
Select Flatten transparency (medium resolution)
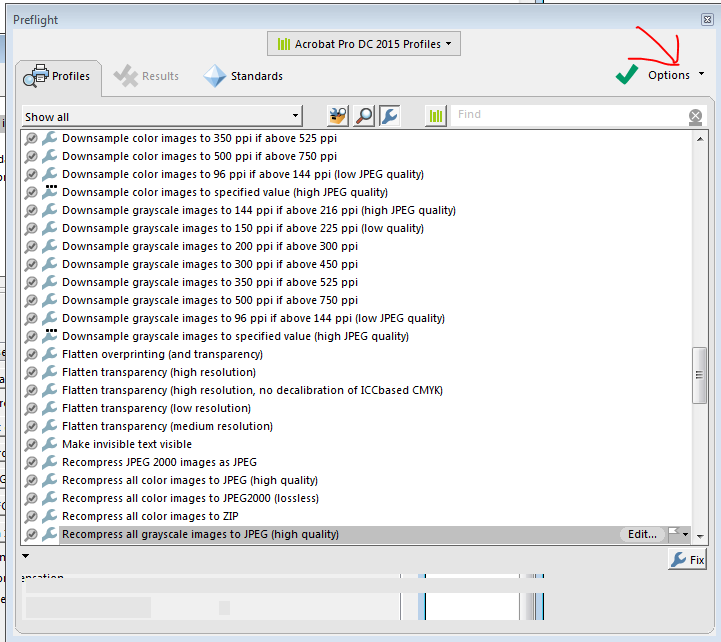coord(167,426)
